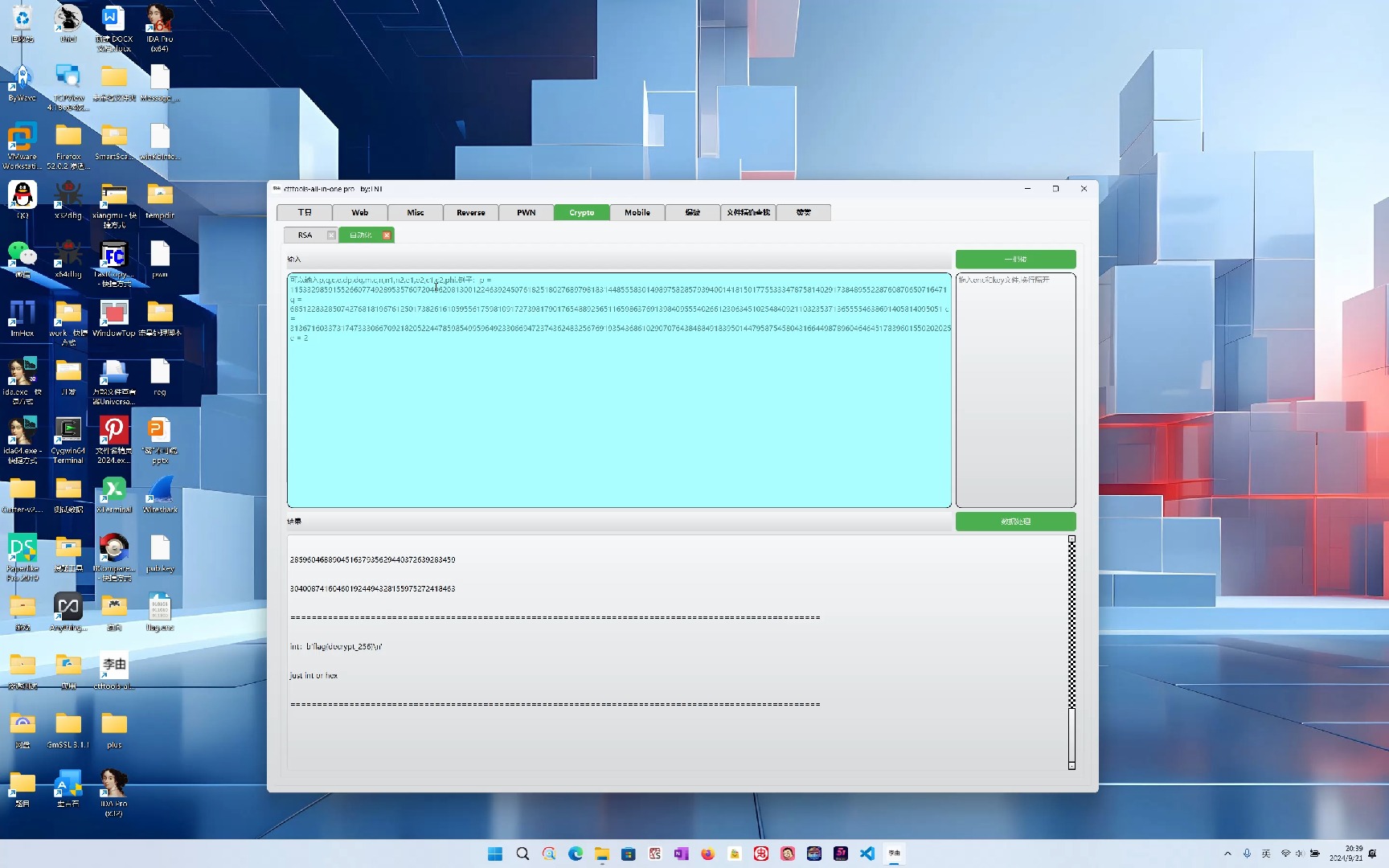Open the ByWave rocket shortcut

[x=23, y=83]
